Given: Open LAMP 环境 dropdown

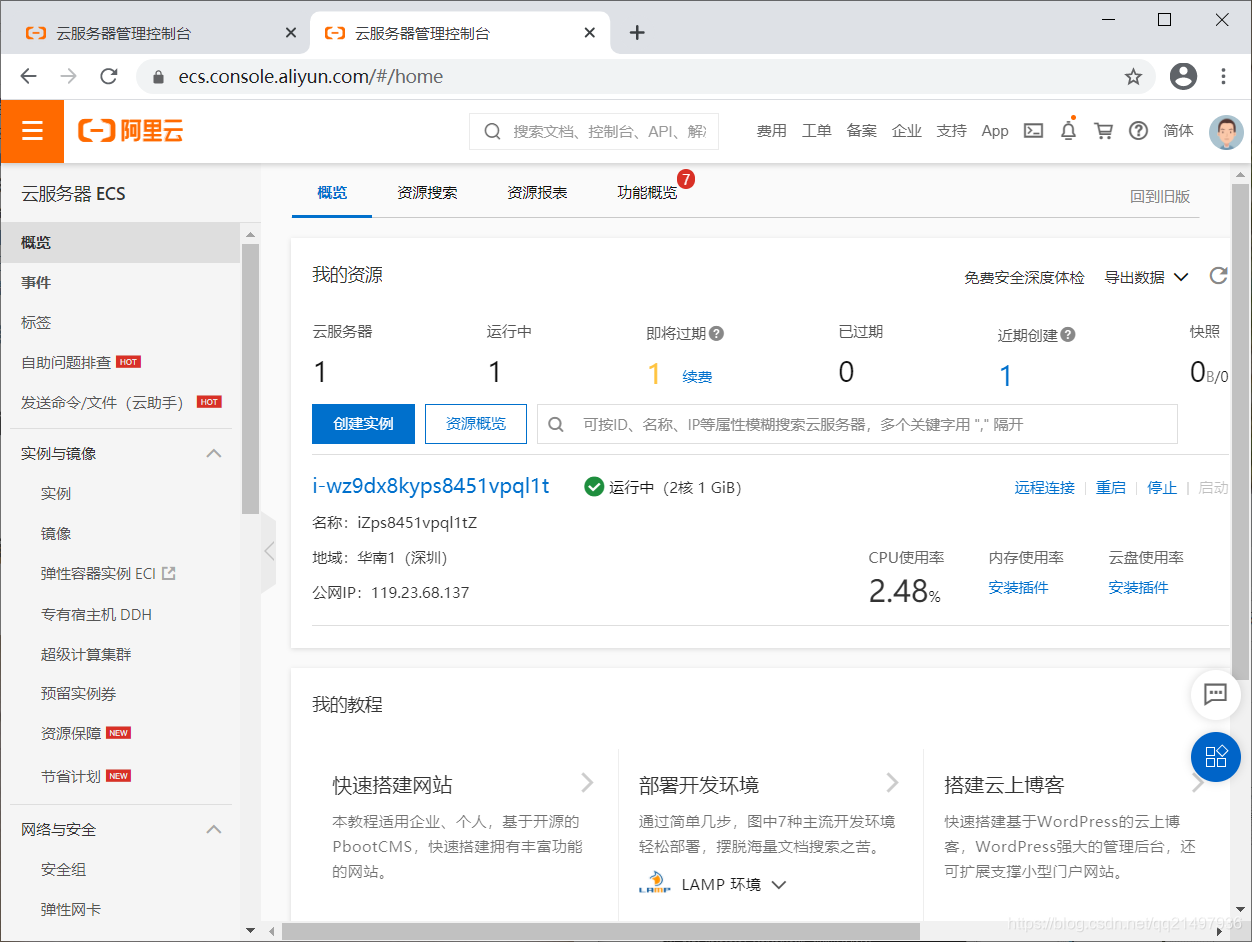Looking at the screenshot, I should 734,884.
